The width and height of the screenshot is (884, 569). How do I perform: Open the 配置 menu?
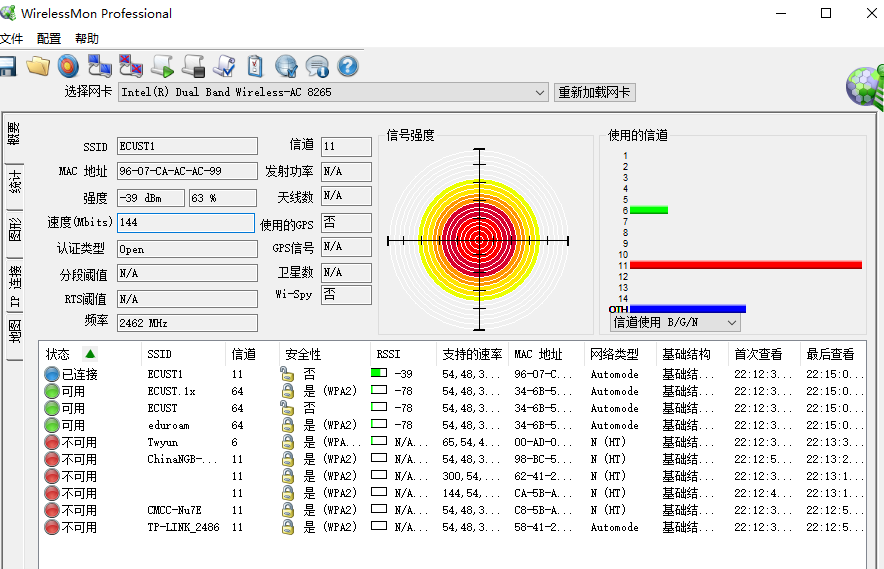point(48,38)
